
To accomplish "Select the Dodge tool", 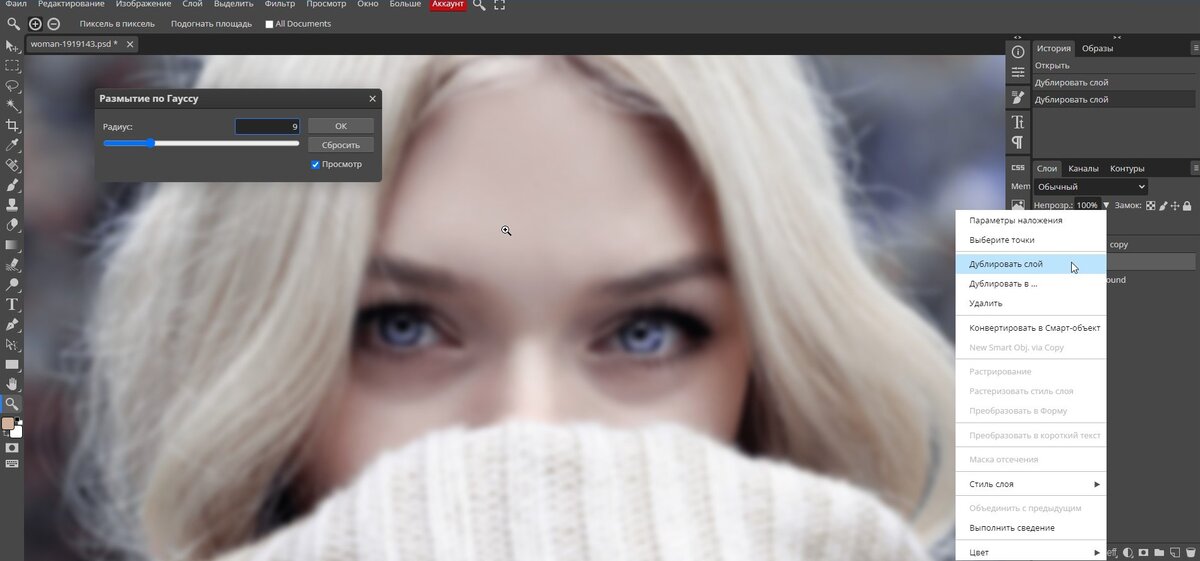I will [x=12, y=284].
